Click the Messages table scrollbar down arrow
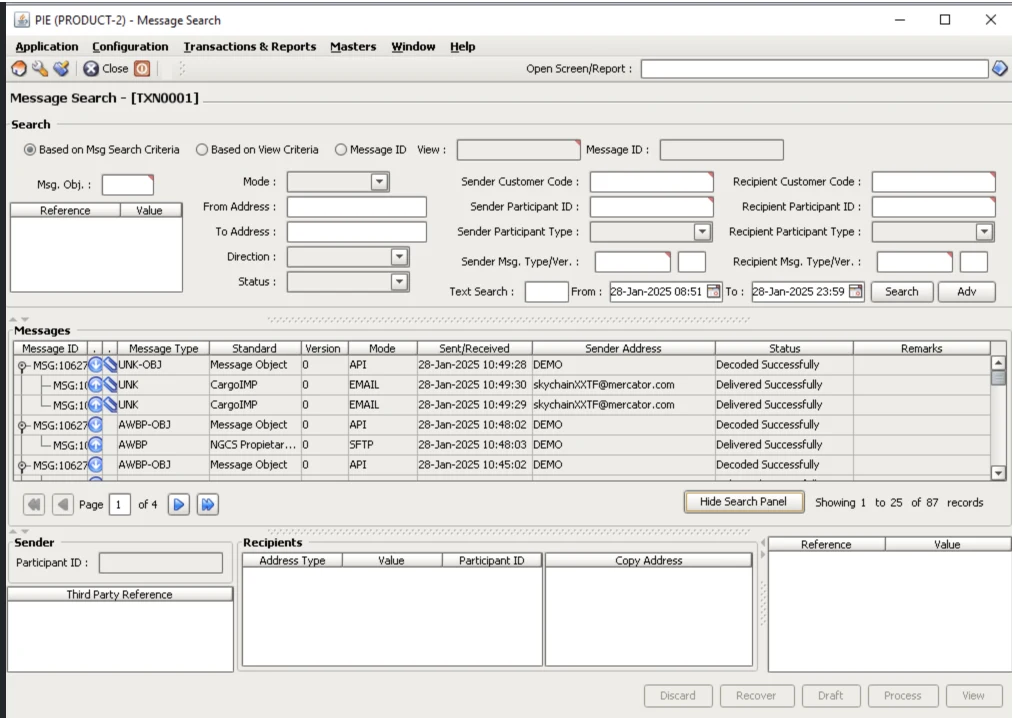Image resolution: width=1013 pixels, height=718 pixels. pyautogui.click(x=998, y=472)
